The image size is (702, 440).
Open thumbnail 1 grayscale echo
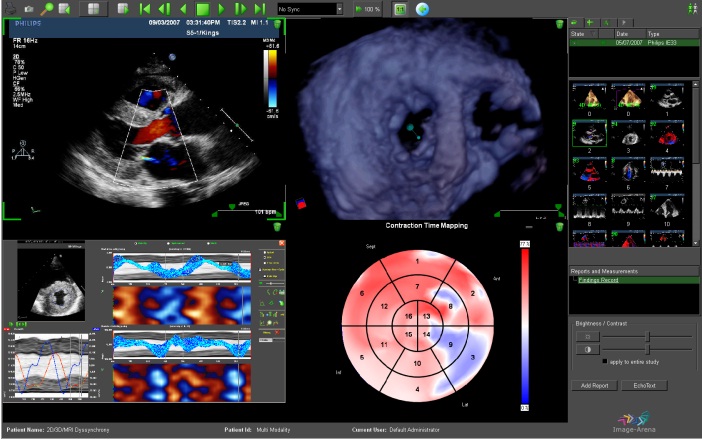point(667,97)
